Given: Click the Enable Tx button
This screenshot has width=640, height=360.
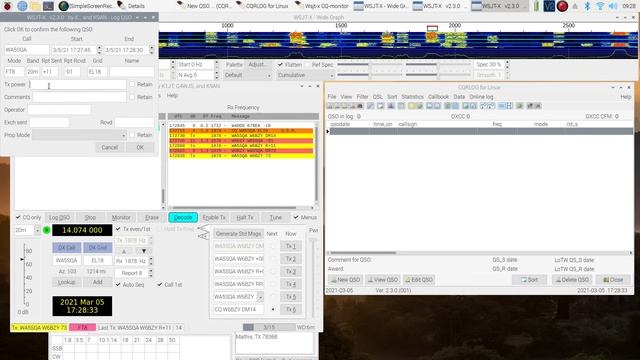Looking at the screenshot, I should (214, 218).
